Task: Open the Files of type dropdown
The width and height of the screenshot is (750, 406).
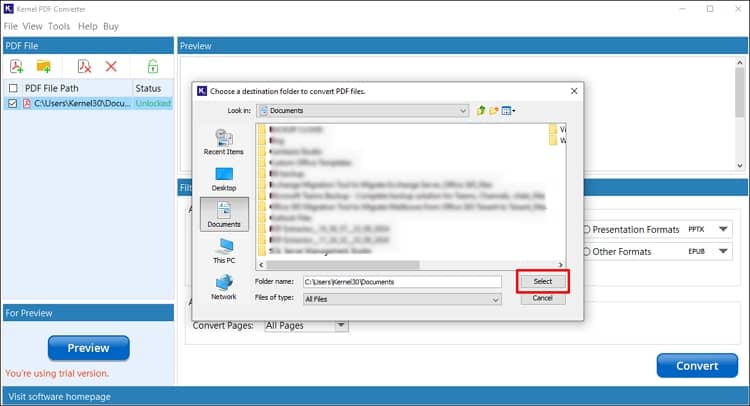Action: click(x=402, y=299)
